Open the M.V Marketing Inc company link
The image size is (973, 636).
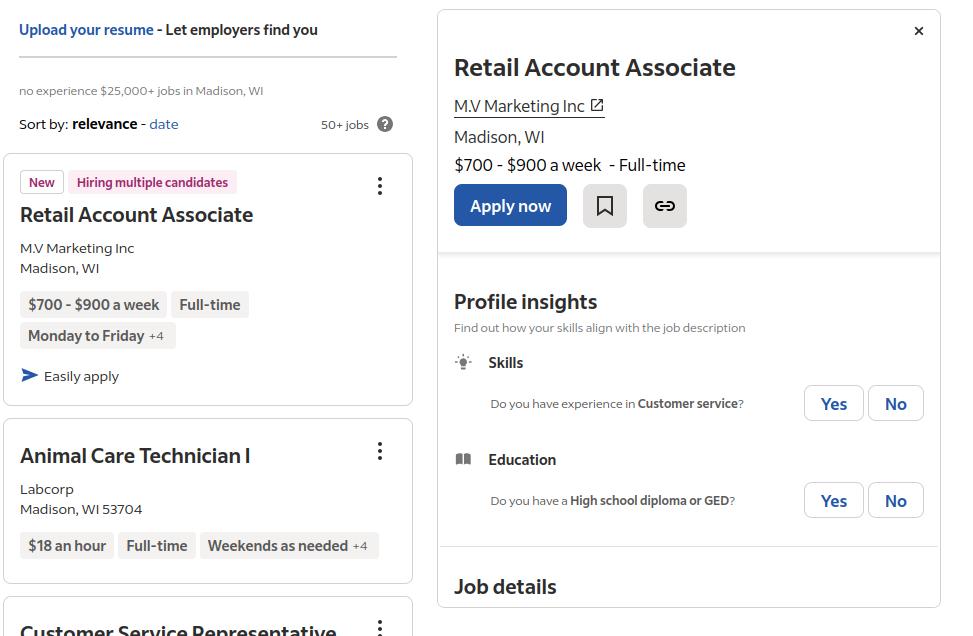coord(519,106)
